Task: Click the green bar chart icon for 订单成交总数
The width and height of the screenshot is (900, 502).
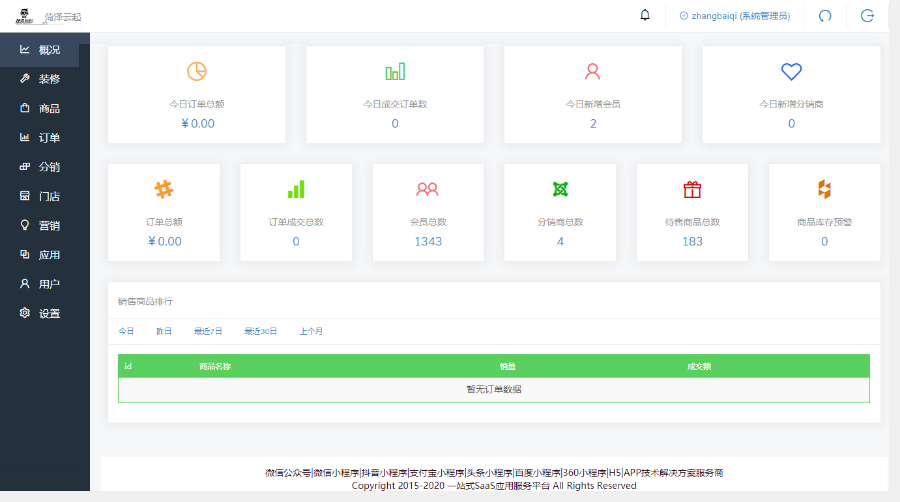Action: pyautogui.click(x=296, y=189)
